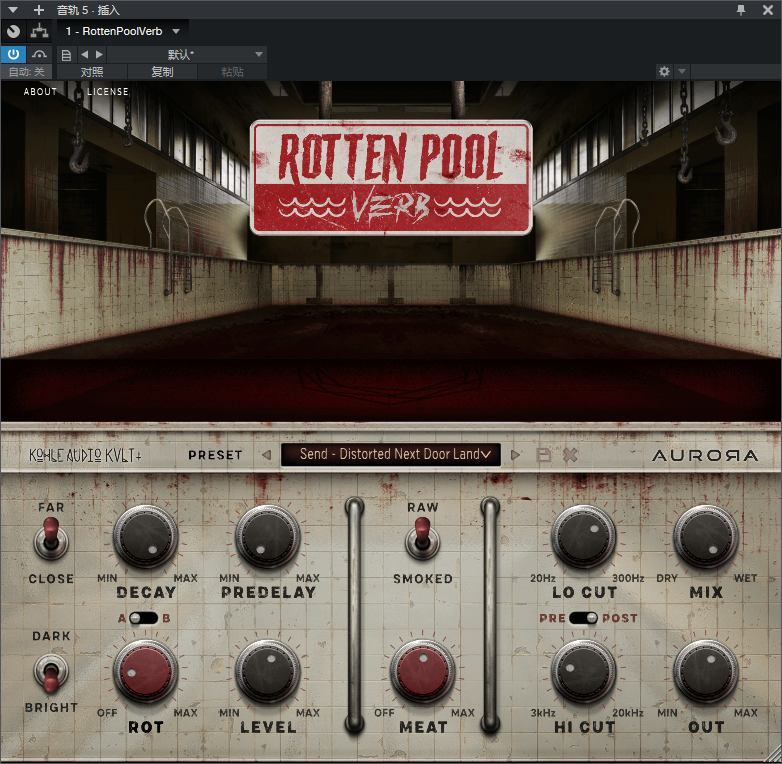Open the preset file page icon

[x=66, y=55]
